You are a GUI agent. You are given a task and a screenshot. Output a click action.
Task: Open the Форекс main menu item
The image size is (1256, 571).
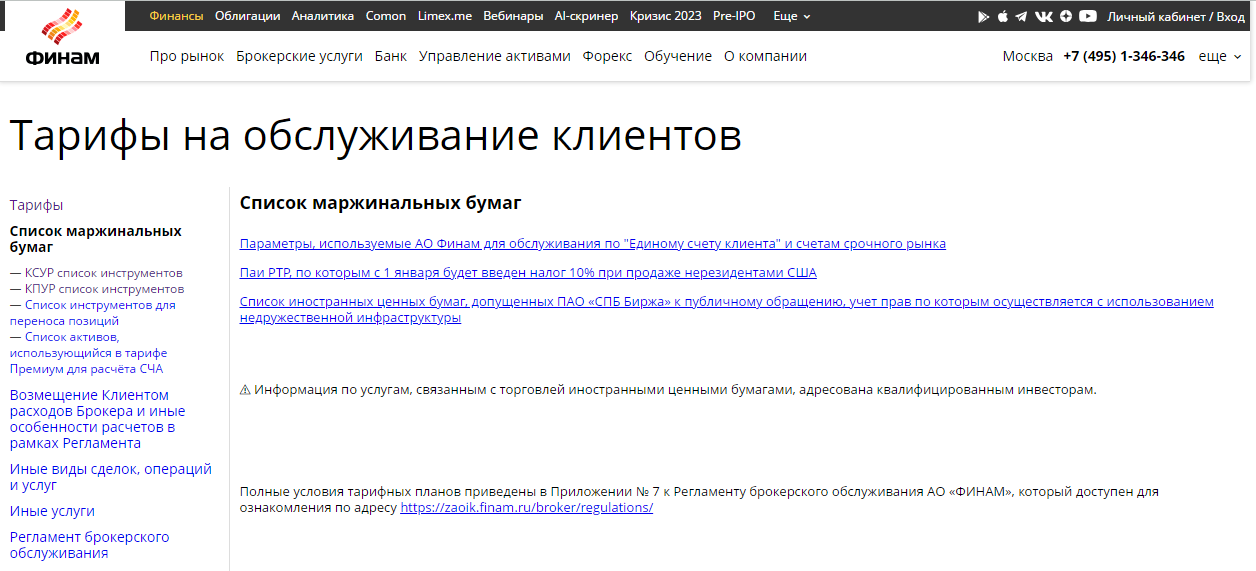607,56
